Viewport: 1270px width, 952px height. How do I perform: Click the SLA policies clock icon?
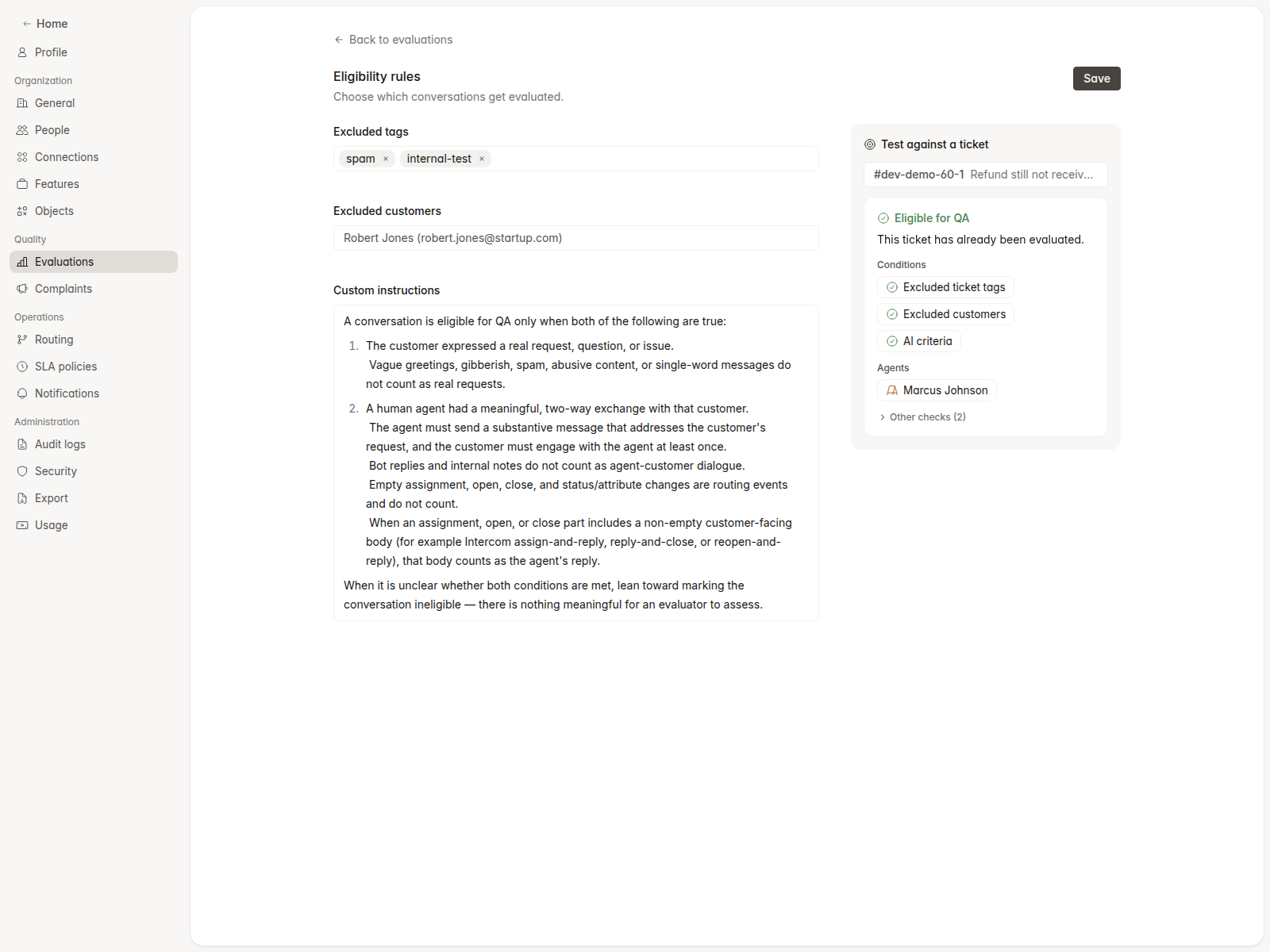(x=22, y=367)
